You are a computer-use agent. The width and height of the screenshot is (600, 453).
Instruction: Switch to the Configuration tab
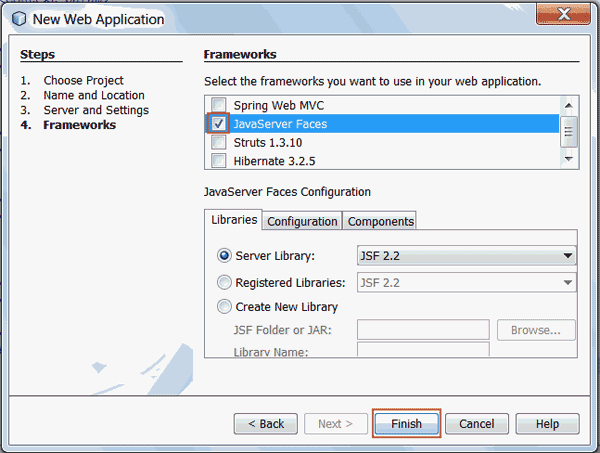click(302, 222)
